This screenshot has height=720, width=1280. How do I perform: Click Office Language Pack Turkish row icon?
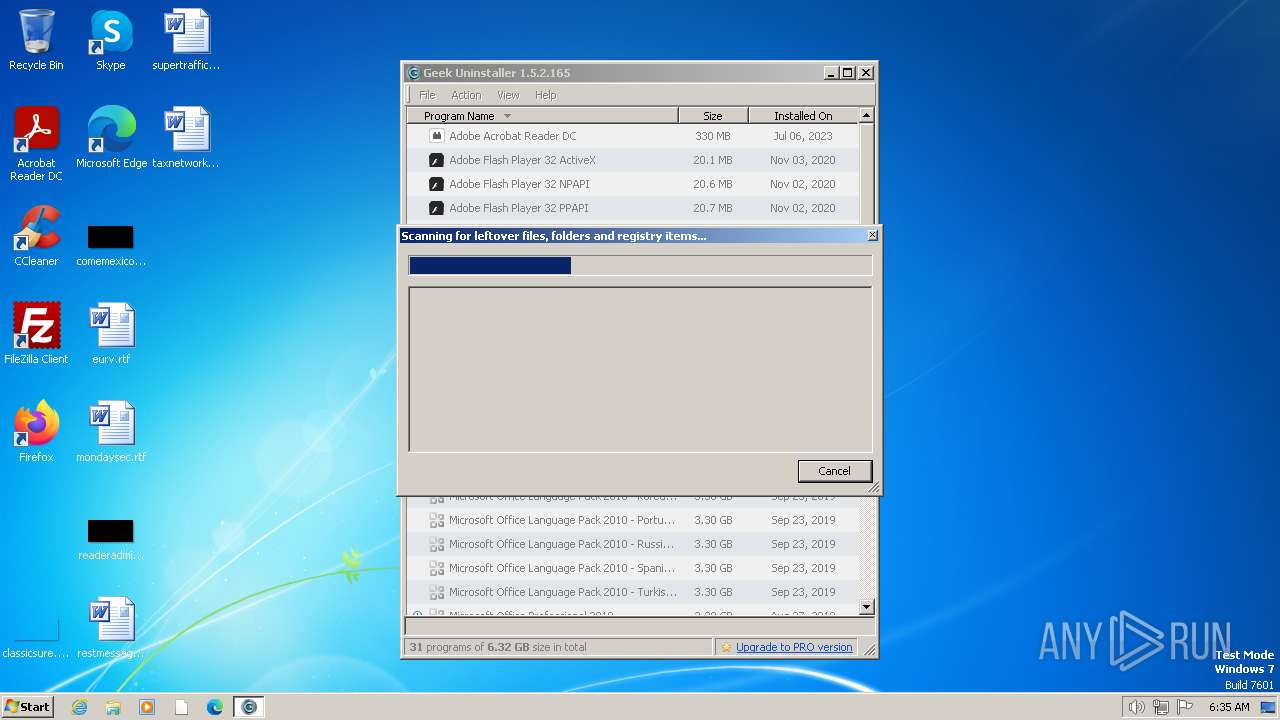point(436,592)
